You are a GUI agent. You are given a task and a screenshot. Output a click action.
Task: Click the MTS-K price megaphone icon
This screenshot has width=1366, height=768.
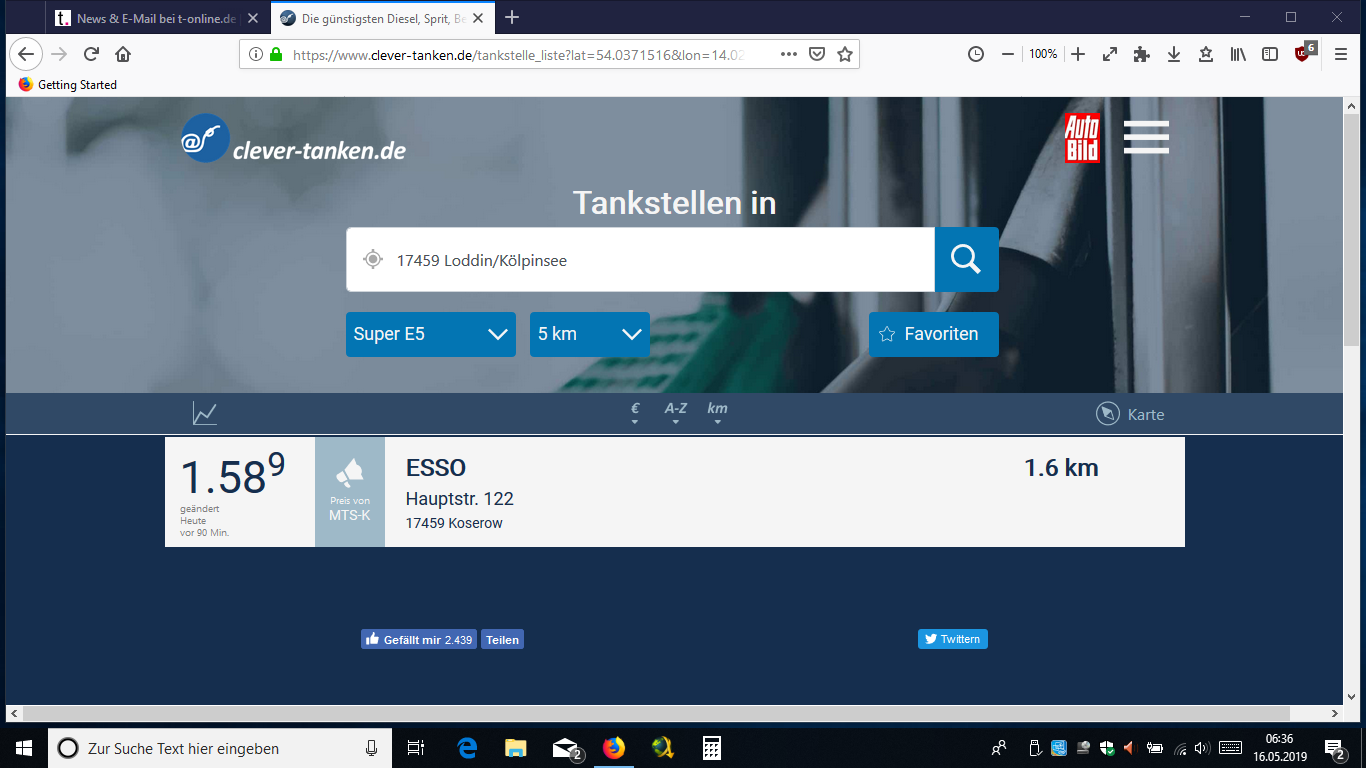(349, 472)
